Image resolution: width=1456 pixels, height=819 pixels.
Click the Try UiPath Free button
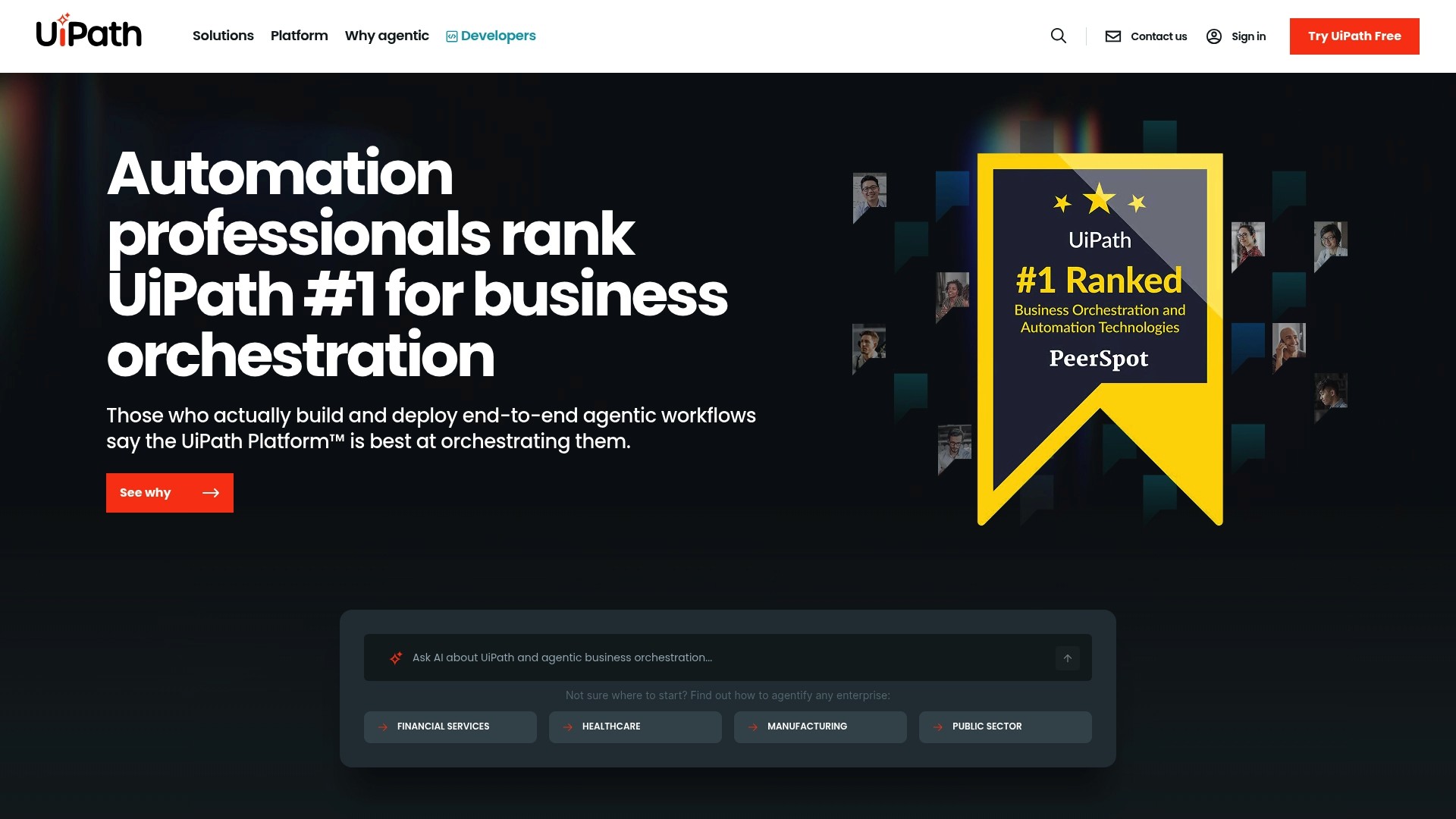[1354, 36]
